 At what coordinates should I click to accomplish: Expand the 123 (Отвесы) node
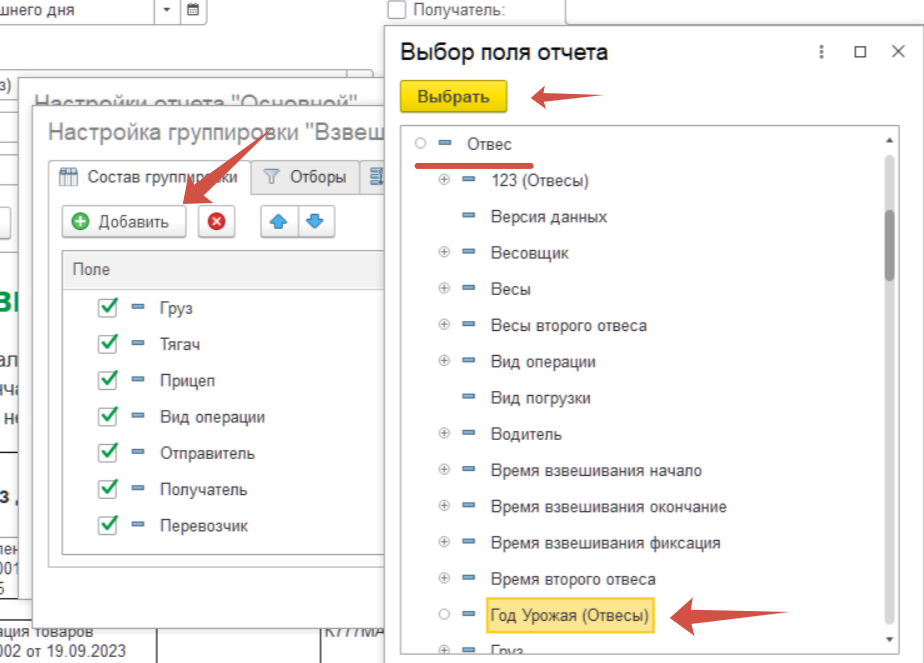[x=444, y=181]
